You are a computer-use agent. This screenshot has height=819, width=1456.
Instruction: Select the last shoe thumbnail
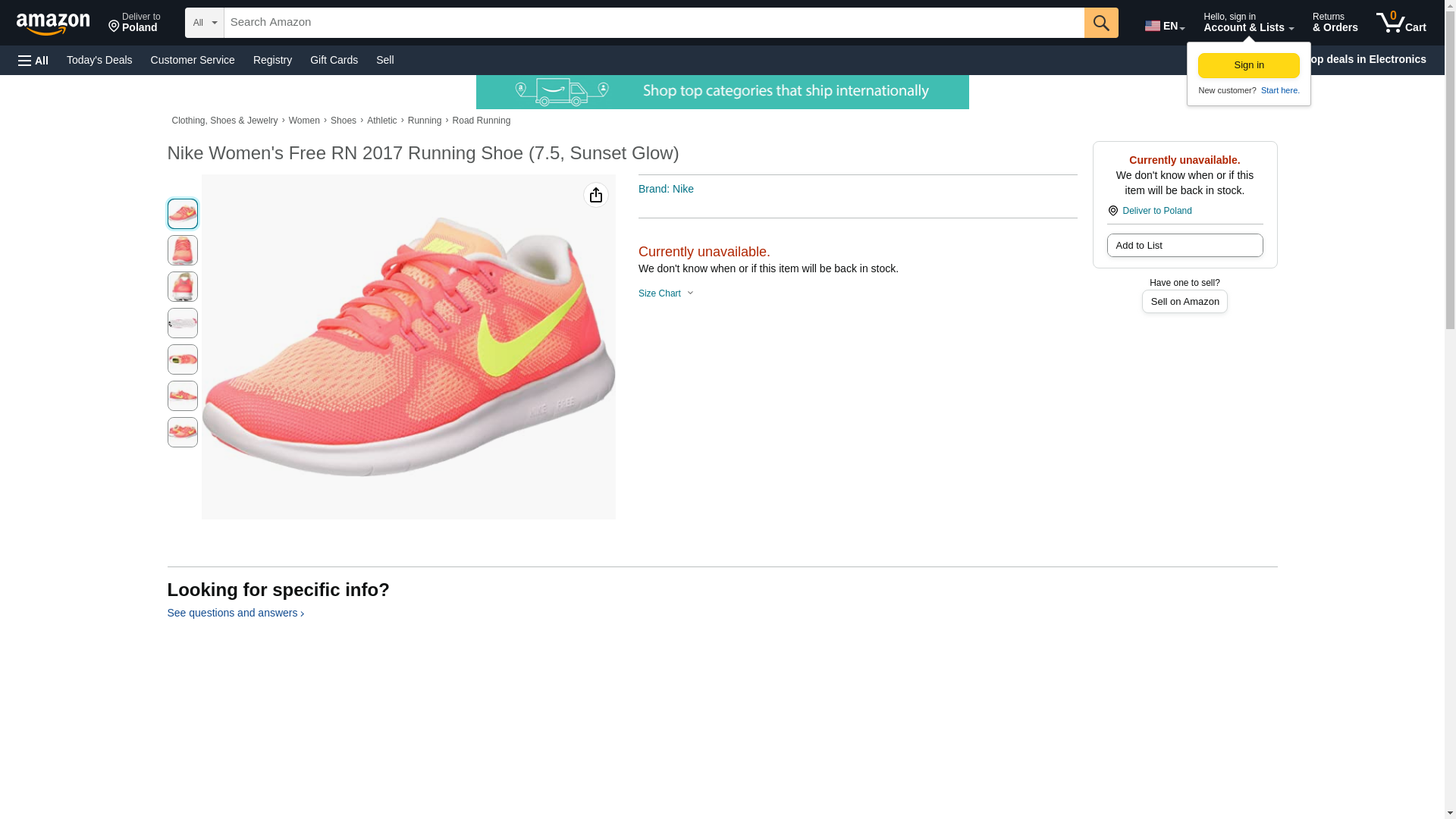click(182, 432)
